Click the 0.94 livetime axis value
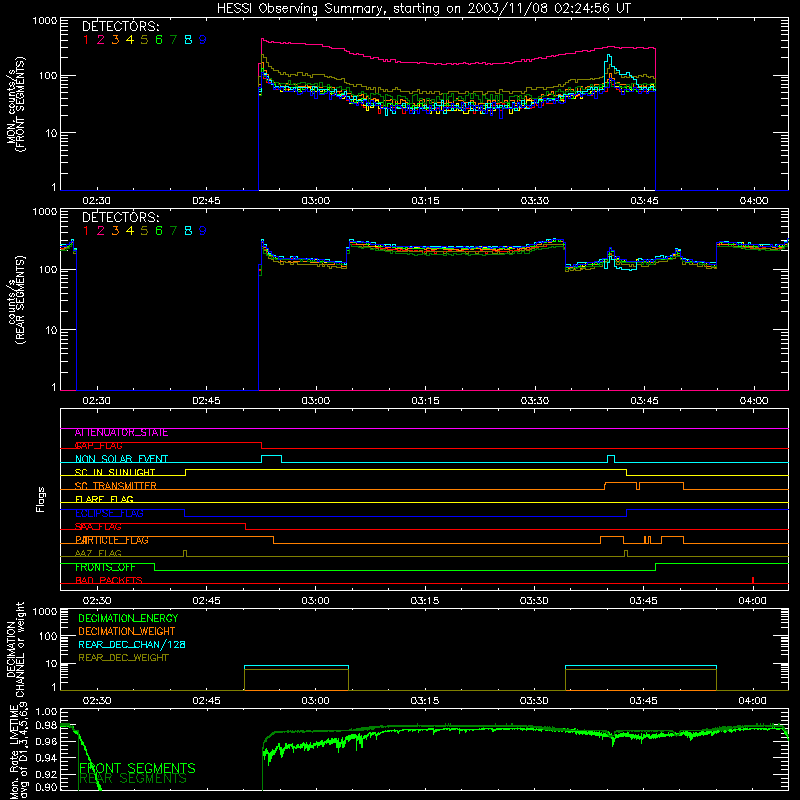 (x=46, y=758)
